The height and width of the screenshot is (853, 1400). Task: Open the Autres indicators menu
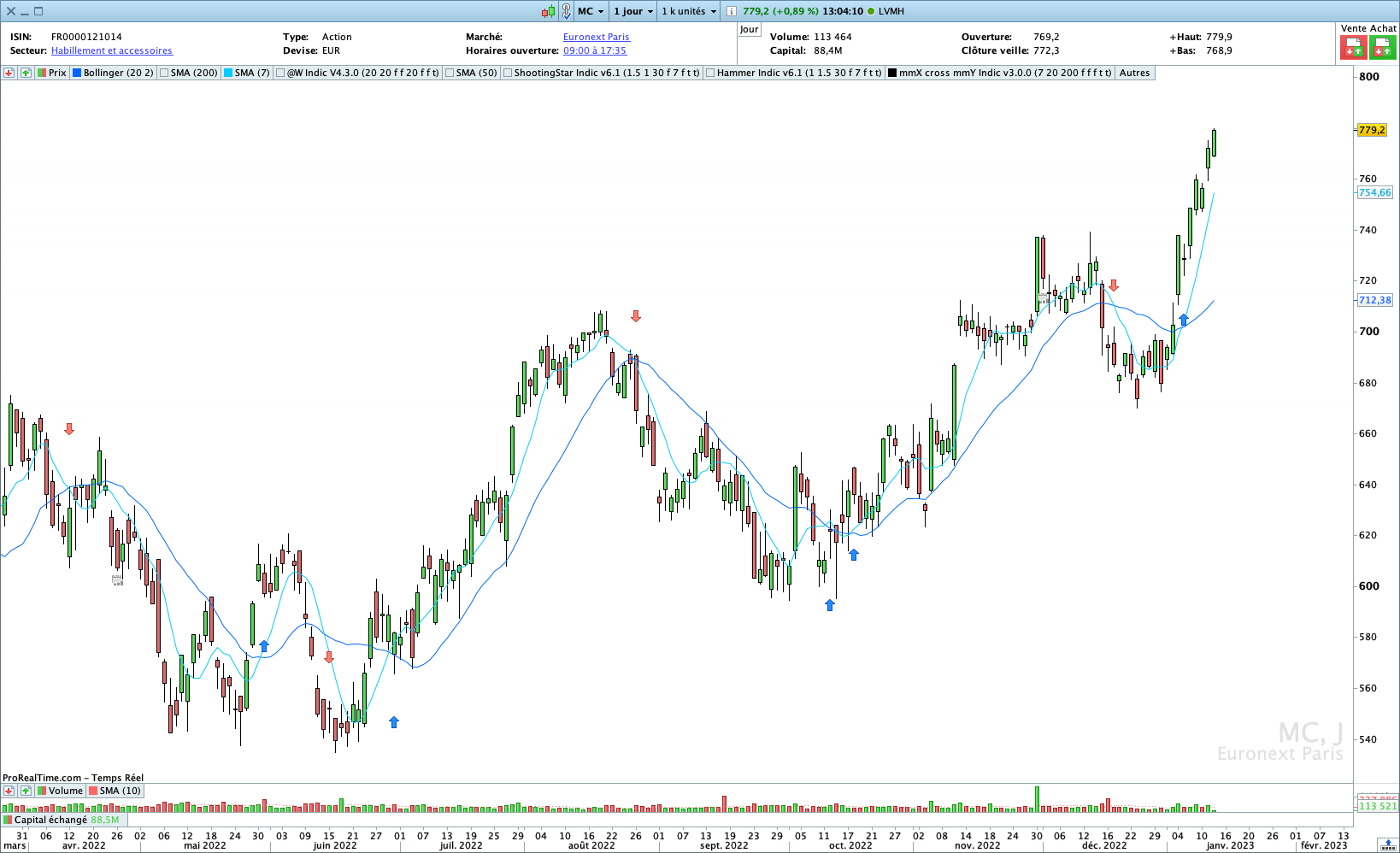tap(1135, 73)
